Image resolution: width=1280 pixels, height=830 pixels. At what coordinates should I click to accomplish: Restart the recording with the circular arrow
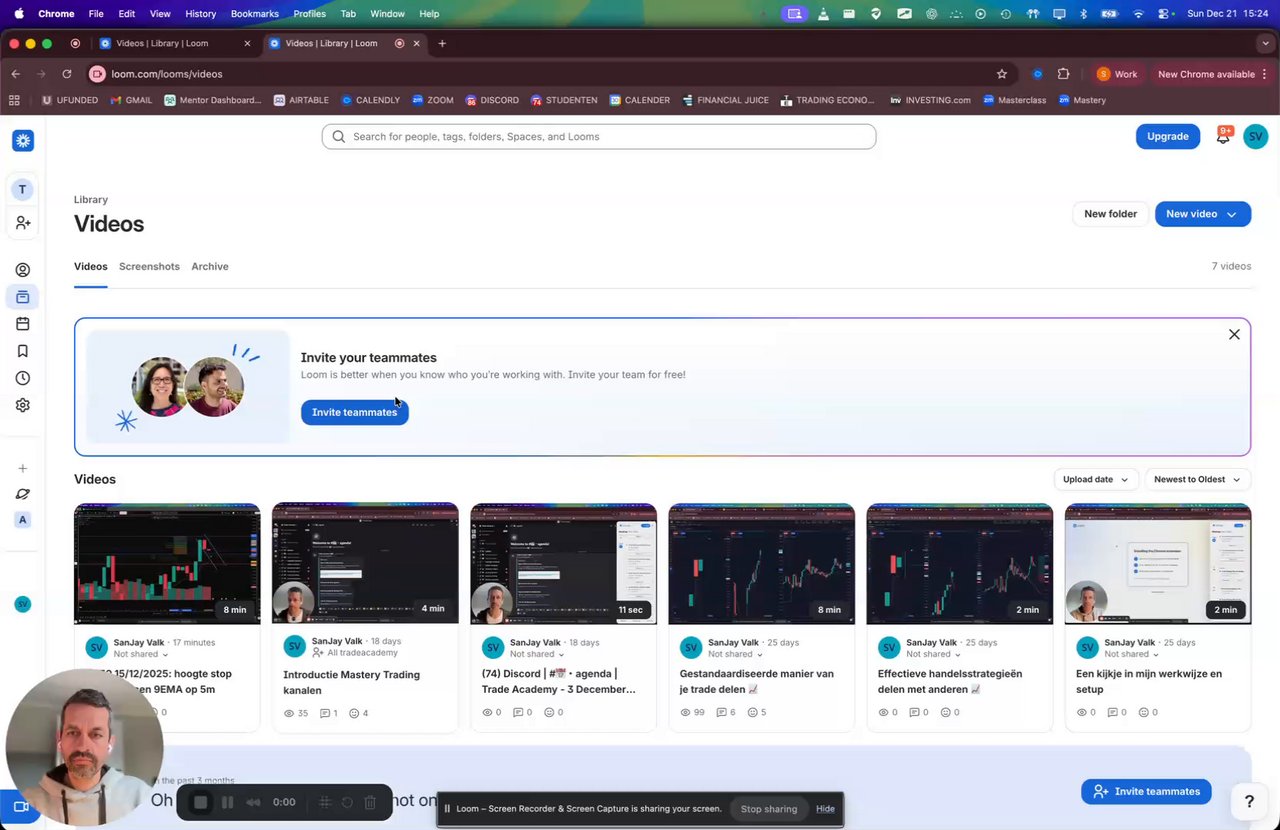347,802
